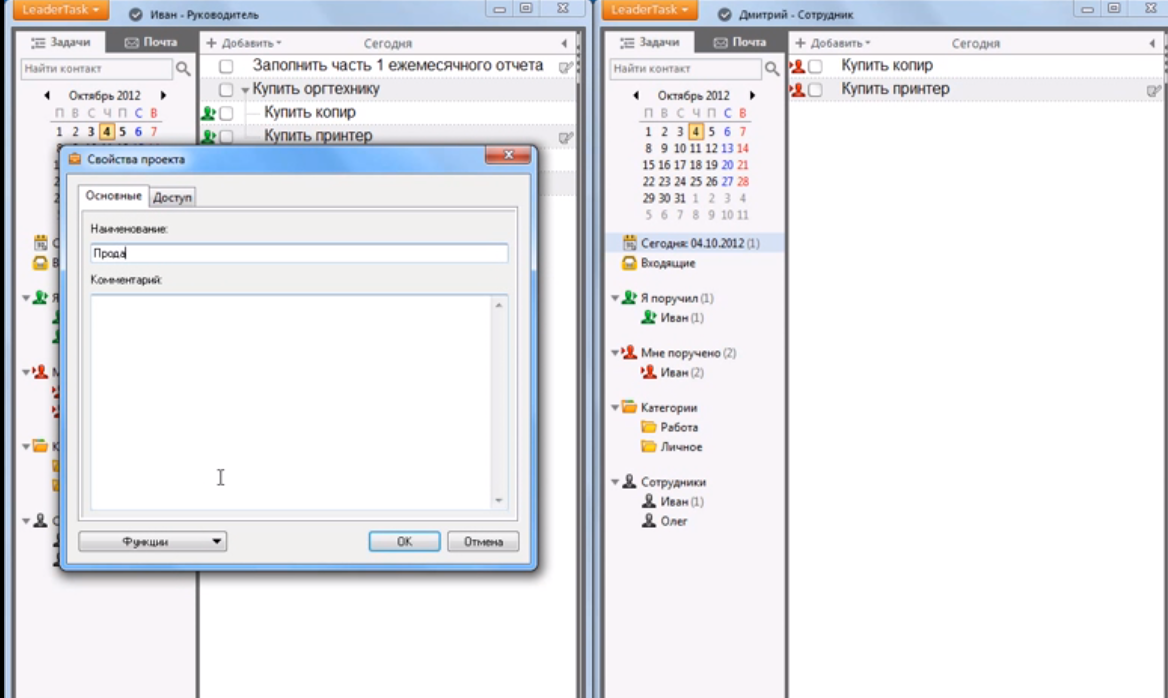This screenshot has height=698, width=1168.
Task: Mark Купить оргтехнику task as done
Action: (226, 90)
